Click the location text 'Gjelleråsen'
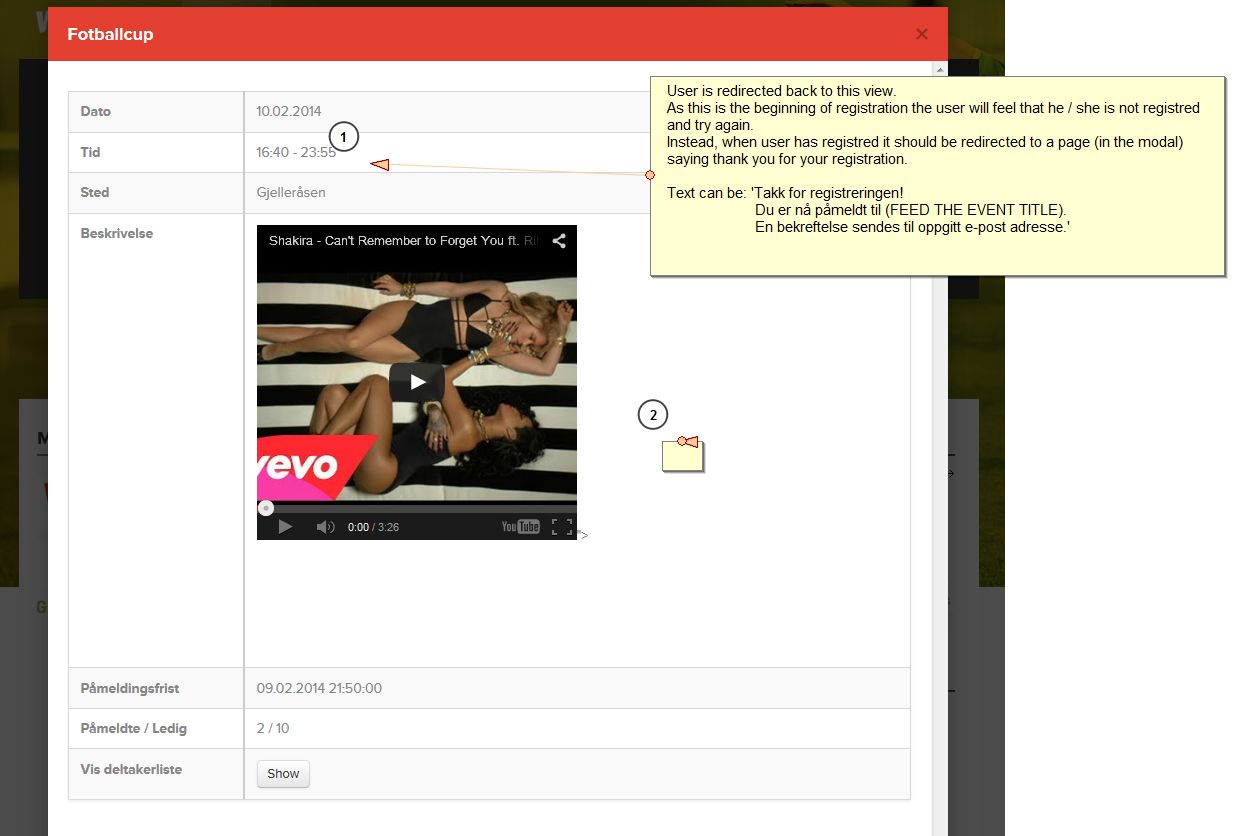The height and width of the screenshot is (836, 1235). pyautogui.click(x=291, y=193)
